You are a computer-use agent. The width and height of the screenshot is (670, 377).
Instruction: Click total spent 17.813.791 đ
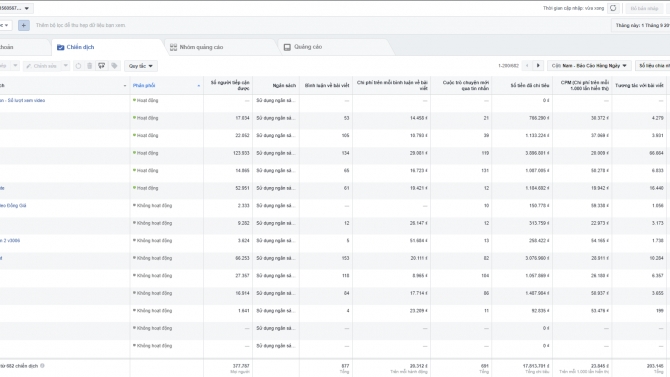pyautogui.click(x=536, y=366)
